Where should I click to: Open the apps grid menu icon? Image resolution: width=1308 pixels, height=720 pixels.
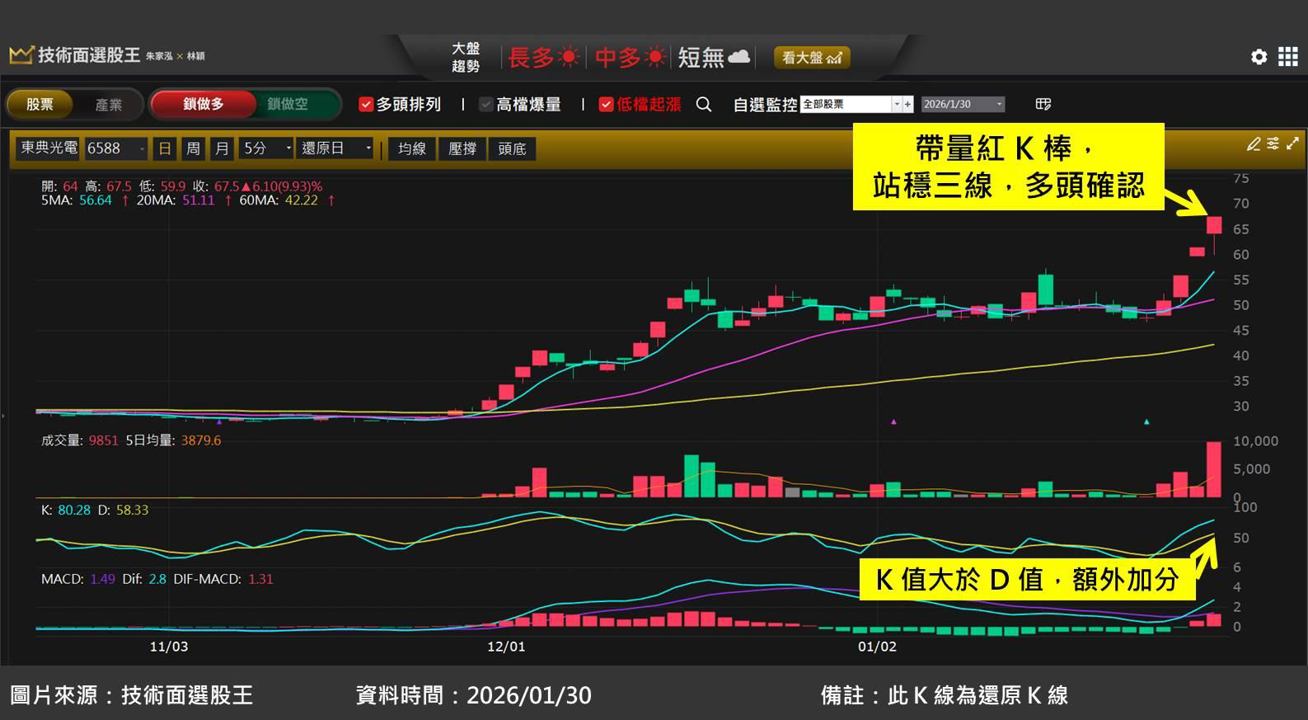(x=1288, y=57)
